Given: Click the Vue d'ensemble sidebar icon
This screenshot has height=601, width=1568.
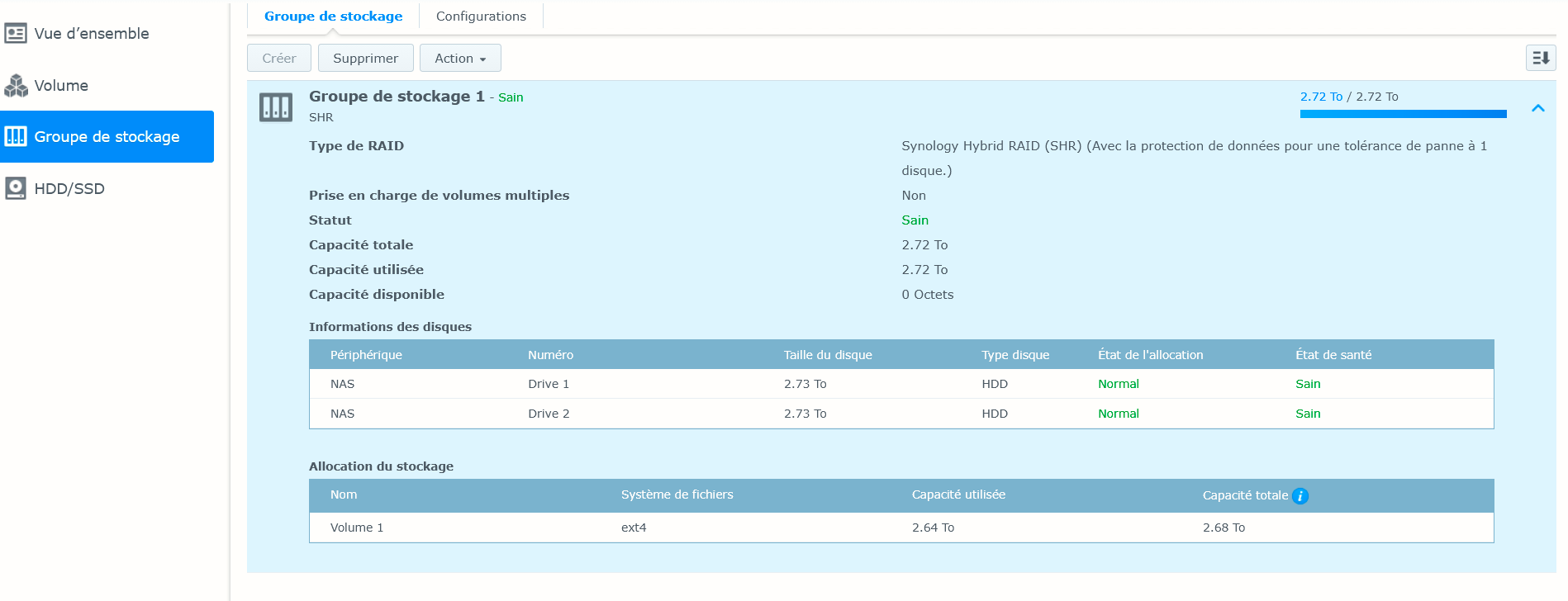Looking at the screenshot, I should (16, 34).
